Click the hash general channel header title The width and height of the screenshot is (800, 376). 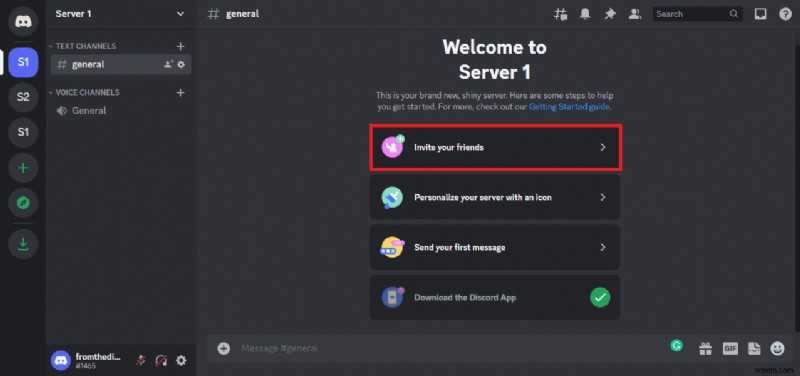(233, 14)
